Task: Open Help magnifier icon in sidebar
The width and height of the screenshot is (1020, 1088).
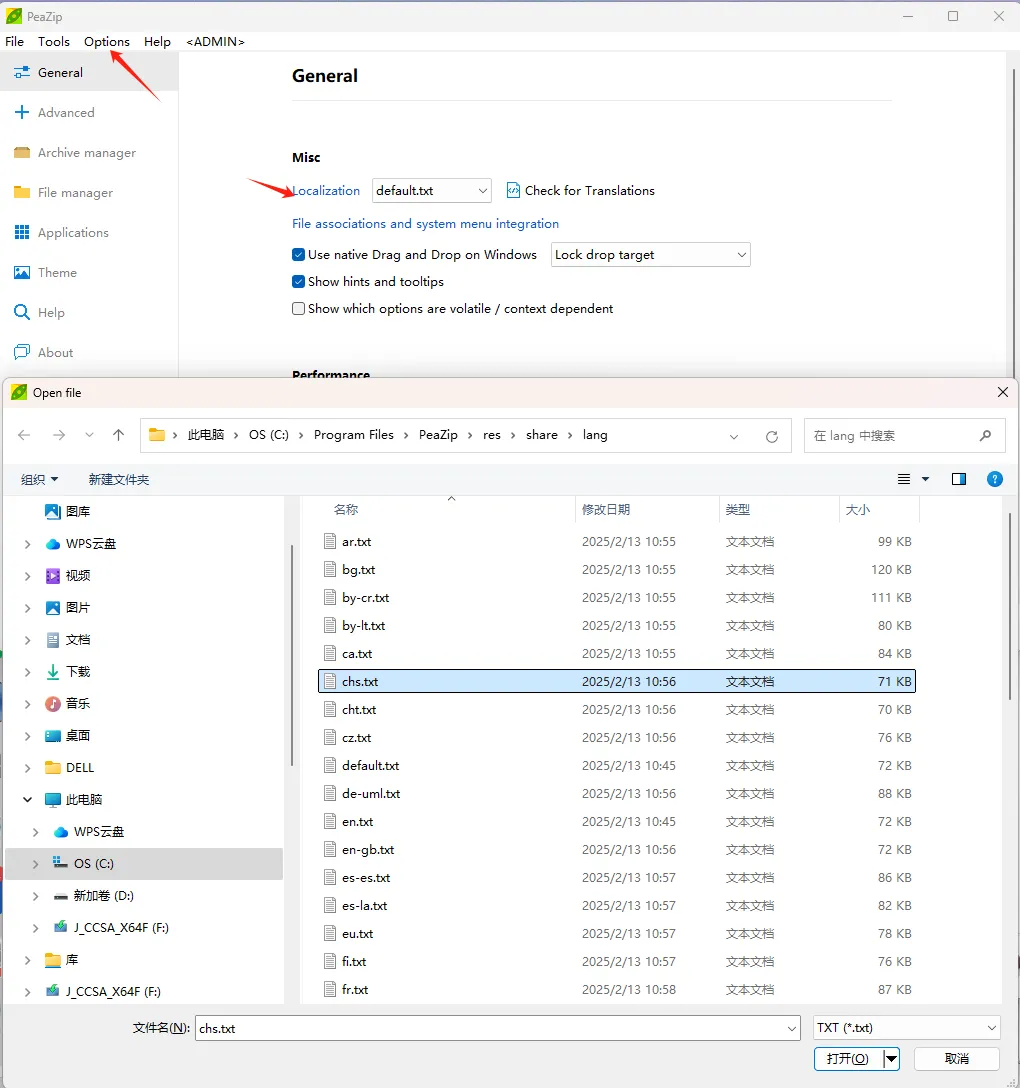Action: coord(22,312)
